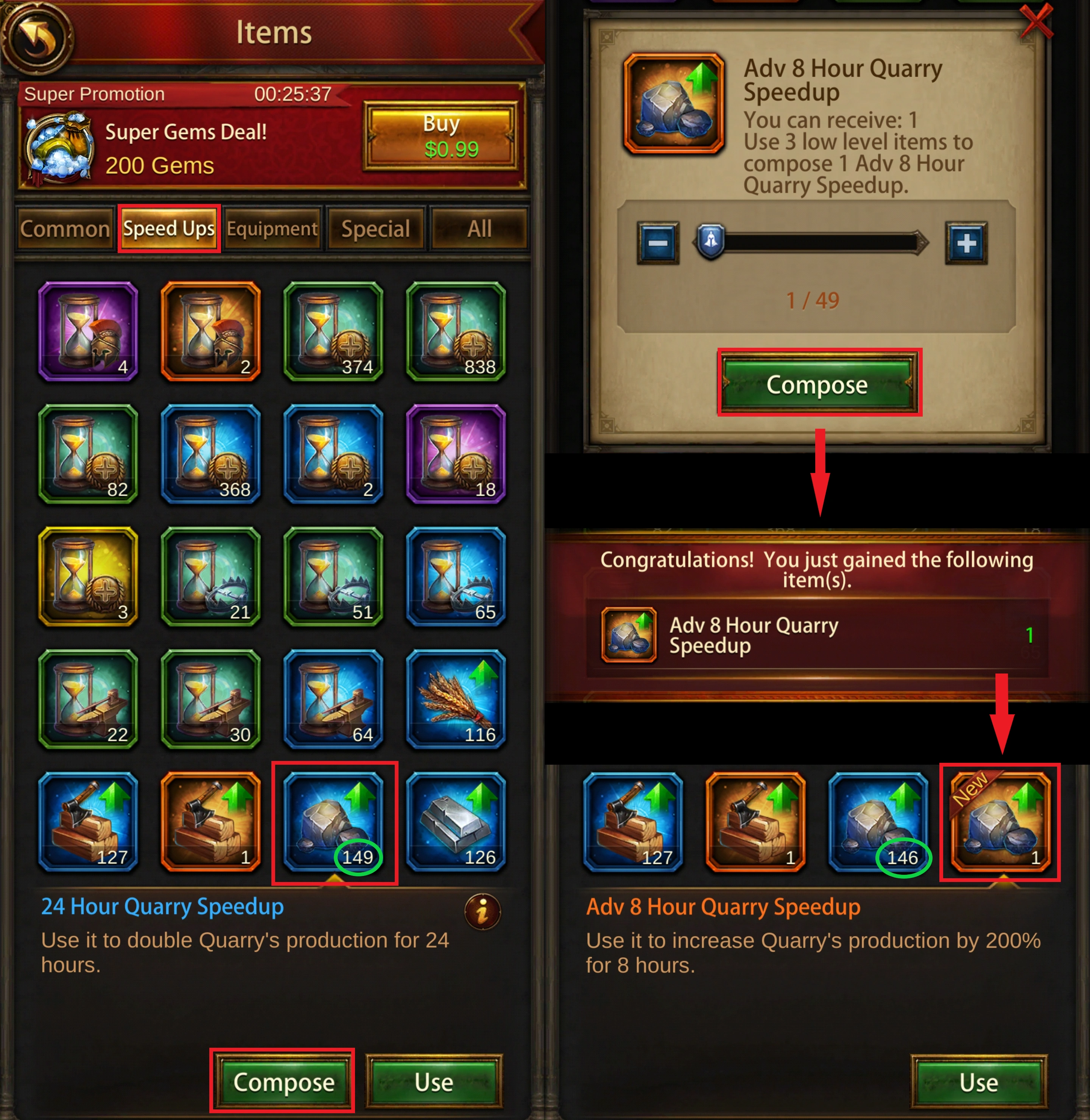Select the iron ingot speedup with count 126

click(456, 821)
